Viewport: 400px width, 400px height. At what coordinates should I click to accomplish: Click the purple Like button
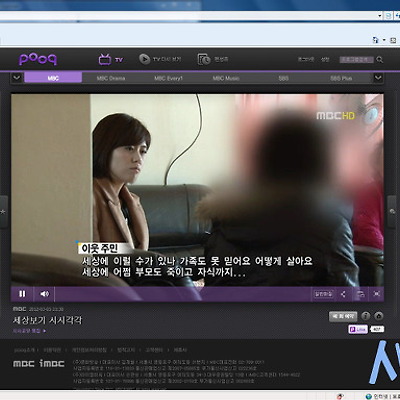tap(358, 329)
